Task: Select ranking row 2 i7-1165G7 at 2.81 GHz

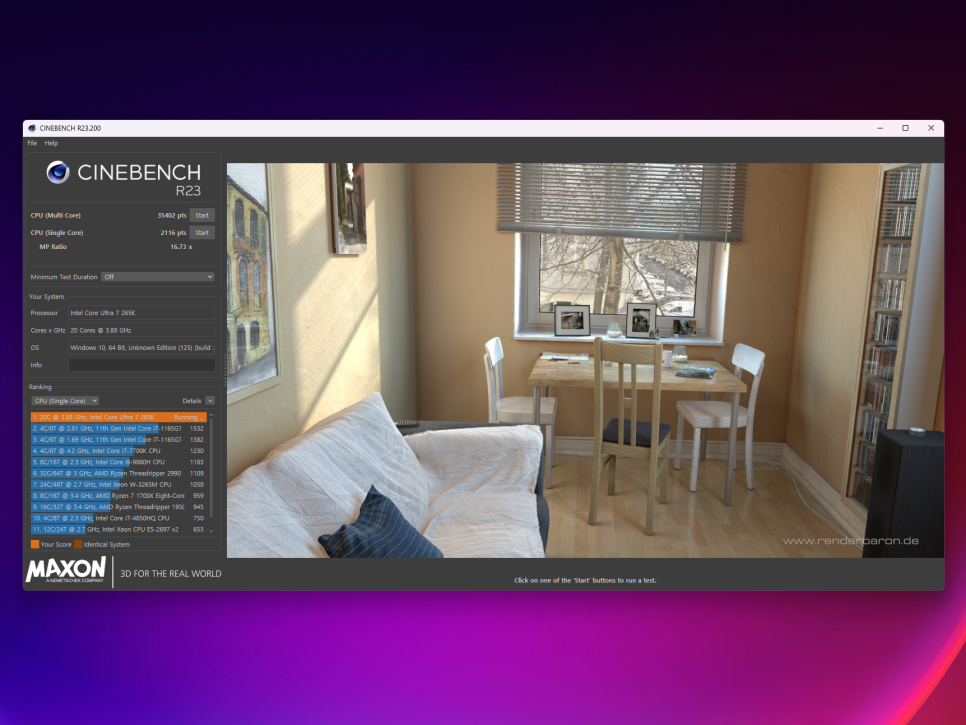Action: 118,429
